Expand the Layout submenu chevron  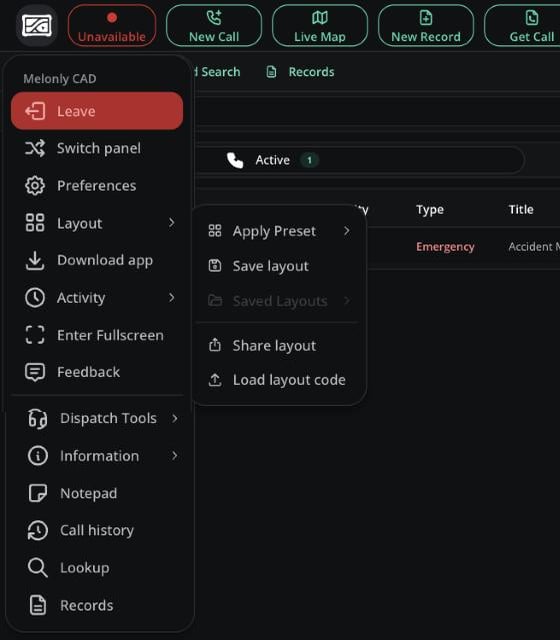[x=172, y=223]
